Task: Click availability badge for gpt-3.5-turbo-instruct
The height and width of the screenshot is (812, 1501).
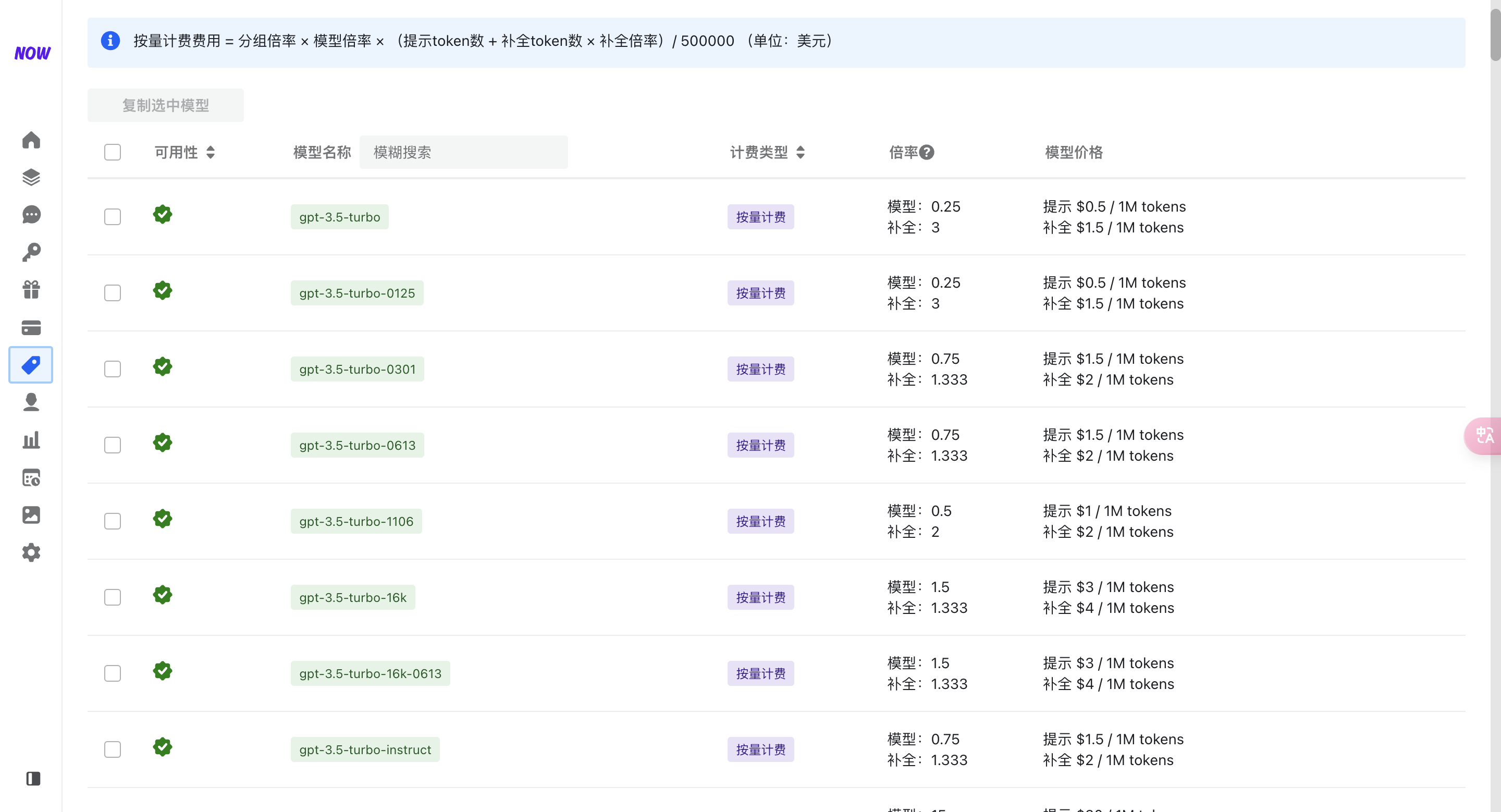Action: pyautogui.click(x=163, y=747)
